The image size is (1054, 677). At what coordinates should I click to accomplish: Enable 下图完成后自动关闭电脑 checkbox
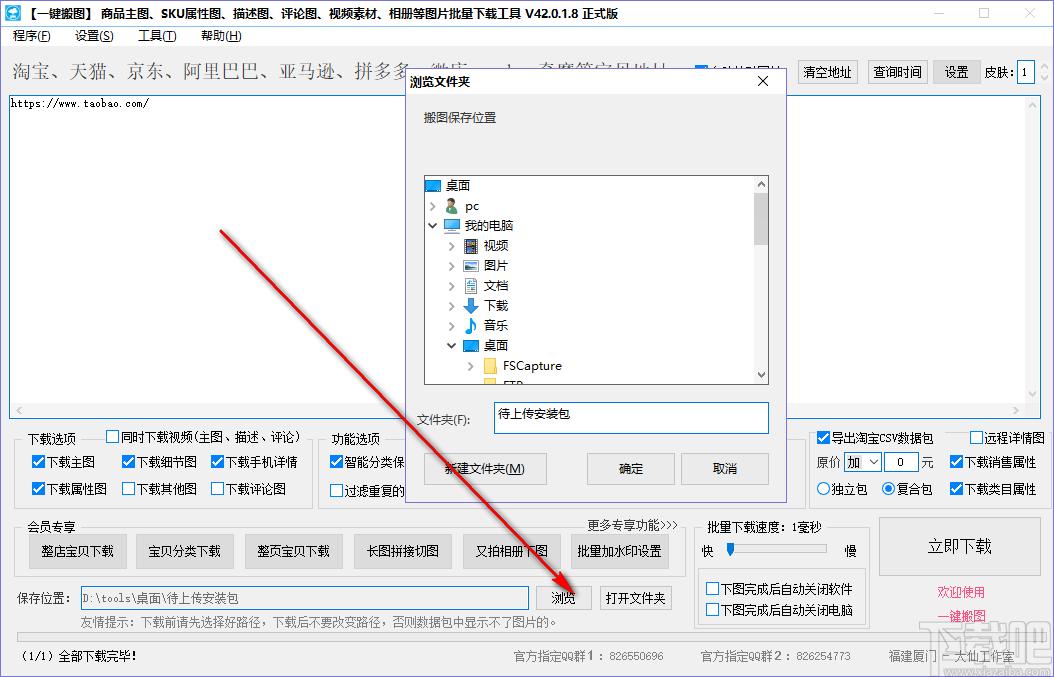point(712,610)
